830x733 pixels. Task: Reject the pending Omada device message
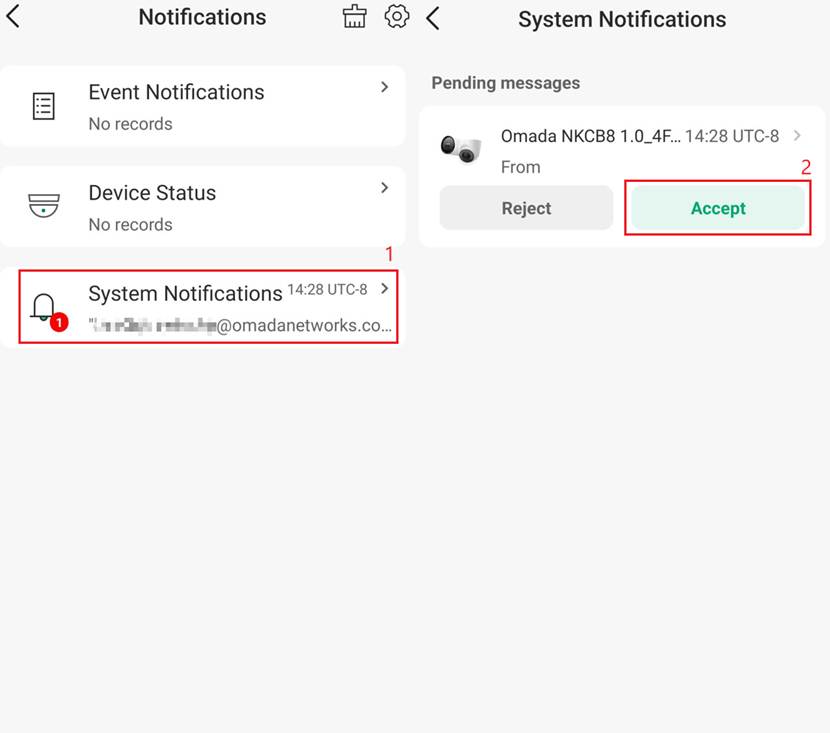pyautogui.click(x=526, y=208)
